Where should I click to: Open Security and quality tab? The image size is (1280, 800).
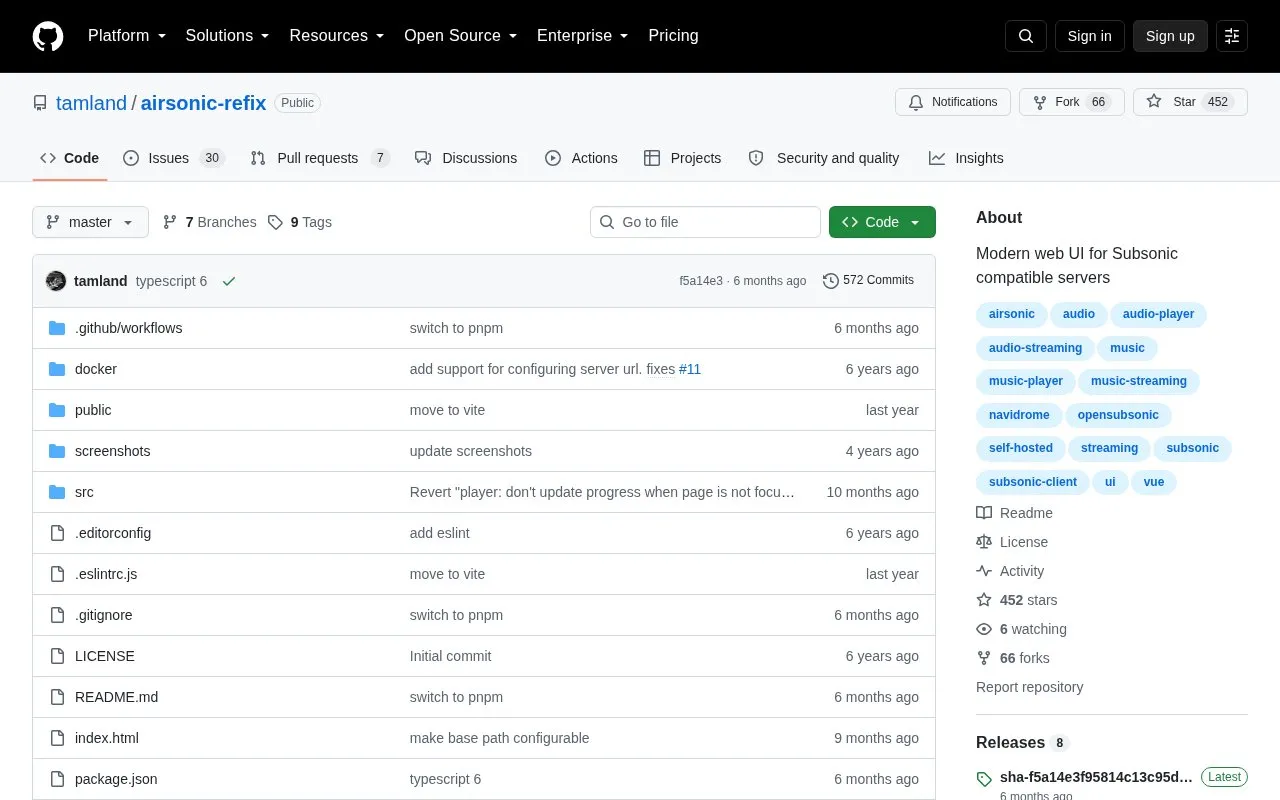point(824,158)
